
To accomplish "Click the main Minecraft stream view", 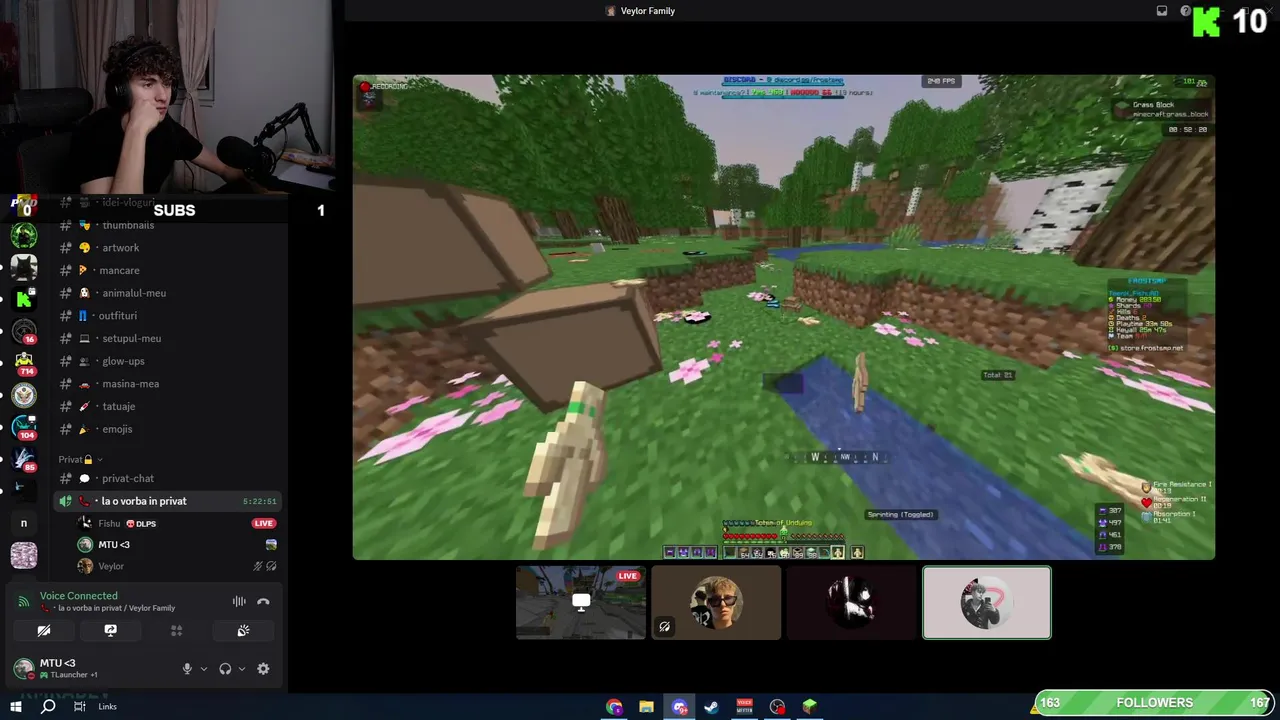I will point(784,317).
